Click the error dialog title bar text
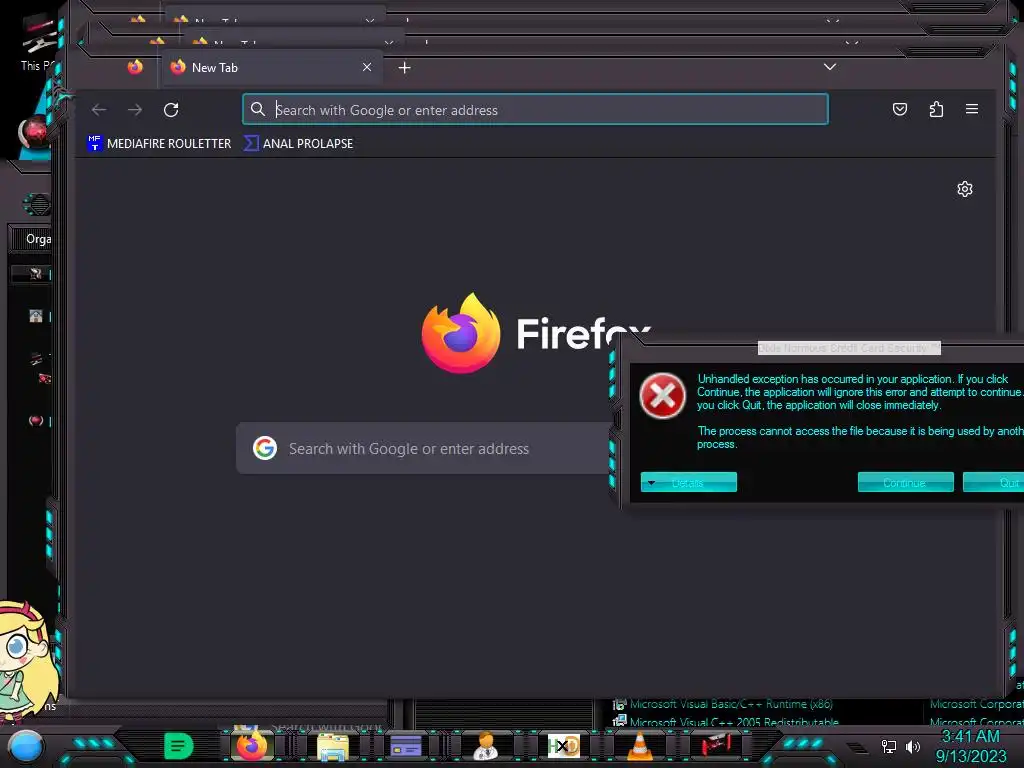The width and height of the screenshot is (1024, 768). coord(849,348)
